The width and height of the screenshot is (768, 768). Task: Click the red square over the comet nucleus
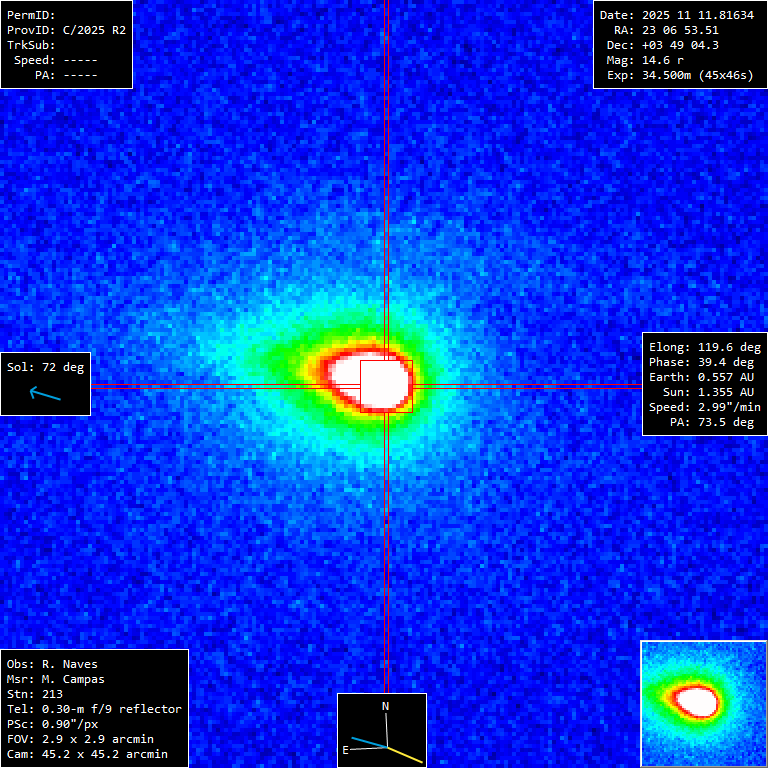[x=386, y=386]
